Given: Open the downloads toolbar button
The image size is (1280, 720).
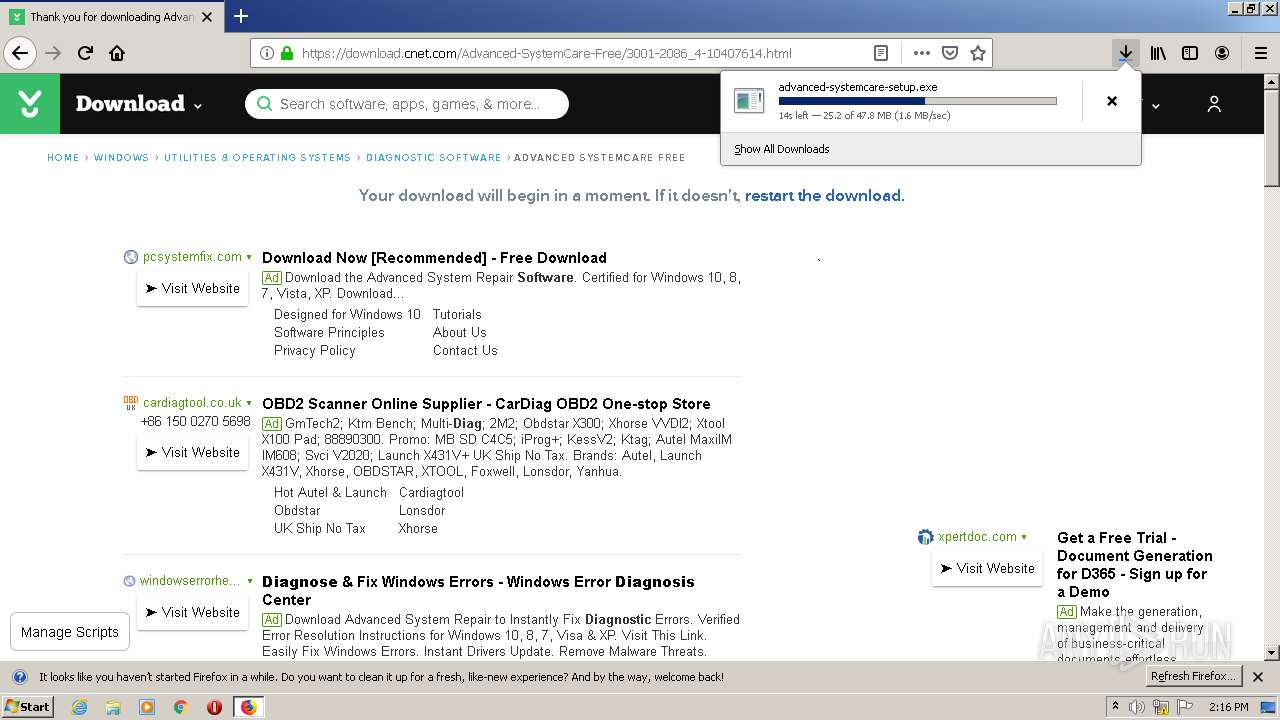Looking at the screenshot, I should click(1126, 53).
